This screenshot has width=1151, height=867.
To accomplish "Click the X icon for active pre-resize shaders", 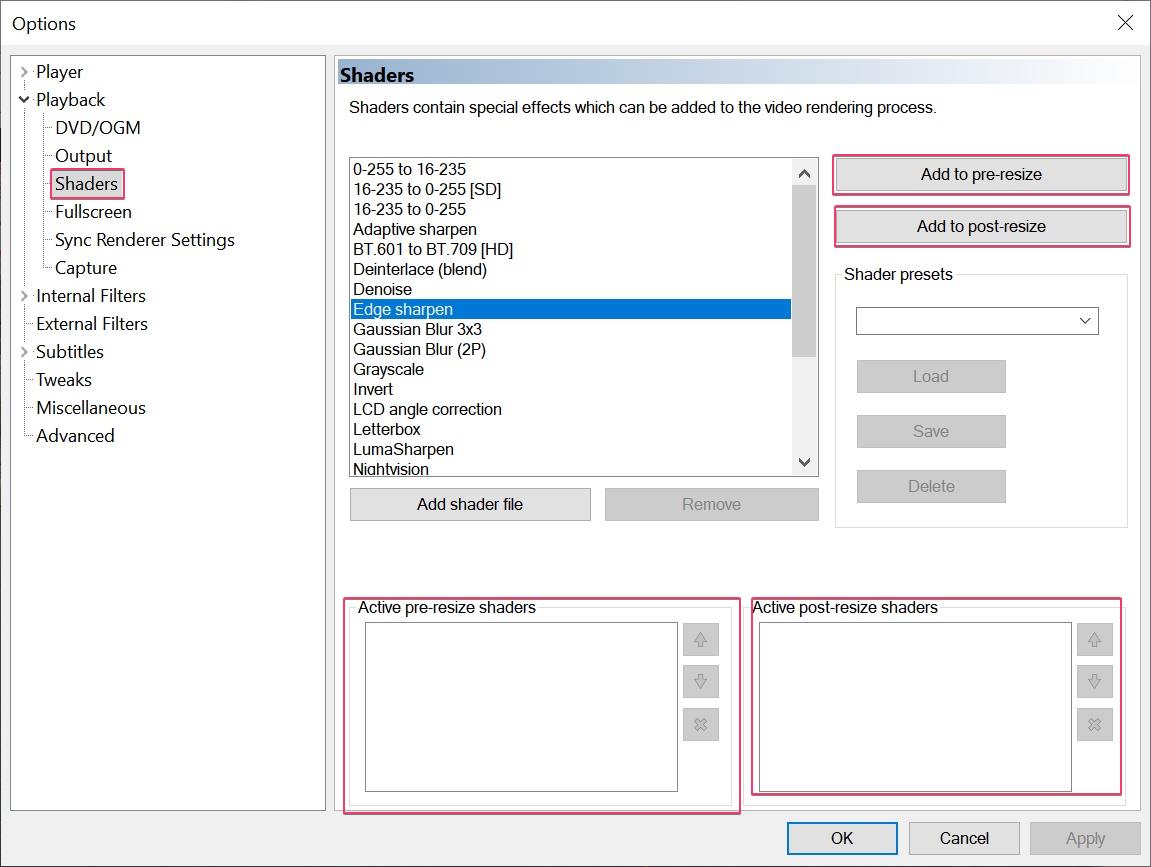I will pyautogui.click(x=700, y=725).
